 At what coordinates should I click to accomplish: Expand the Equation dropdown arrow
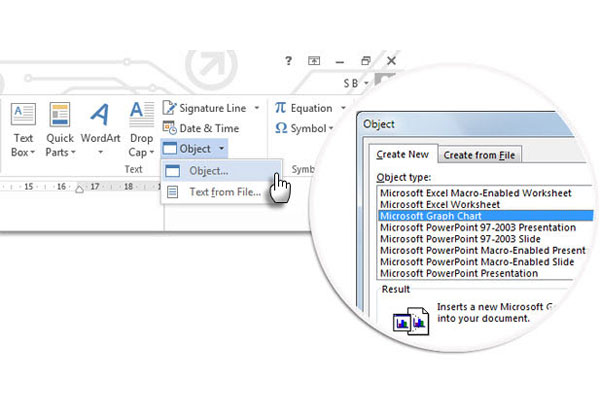343,108
